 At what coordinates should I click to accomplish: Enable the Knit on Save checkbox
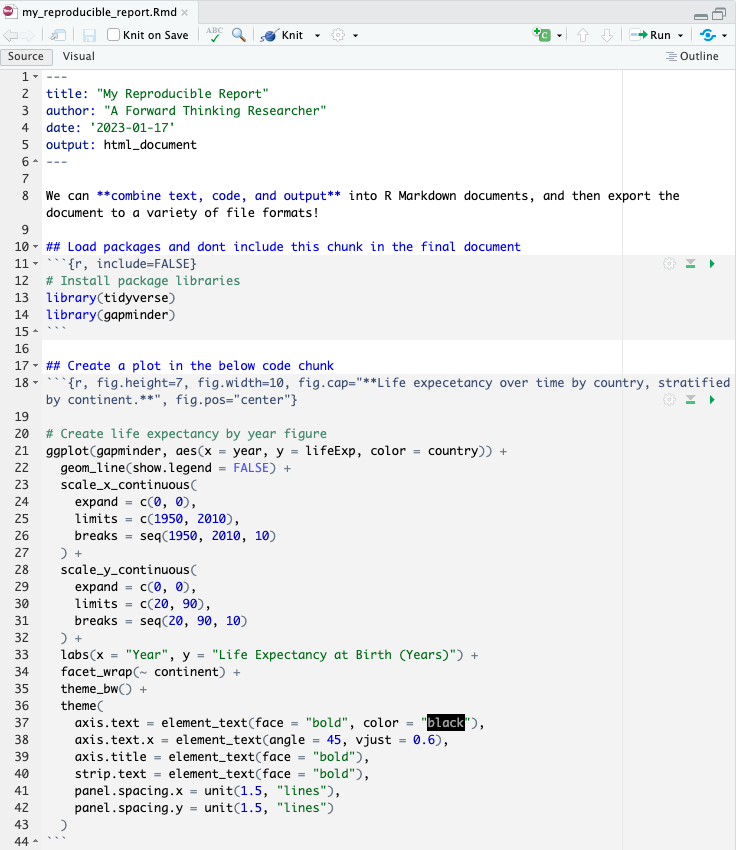pos(114,35)
